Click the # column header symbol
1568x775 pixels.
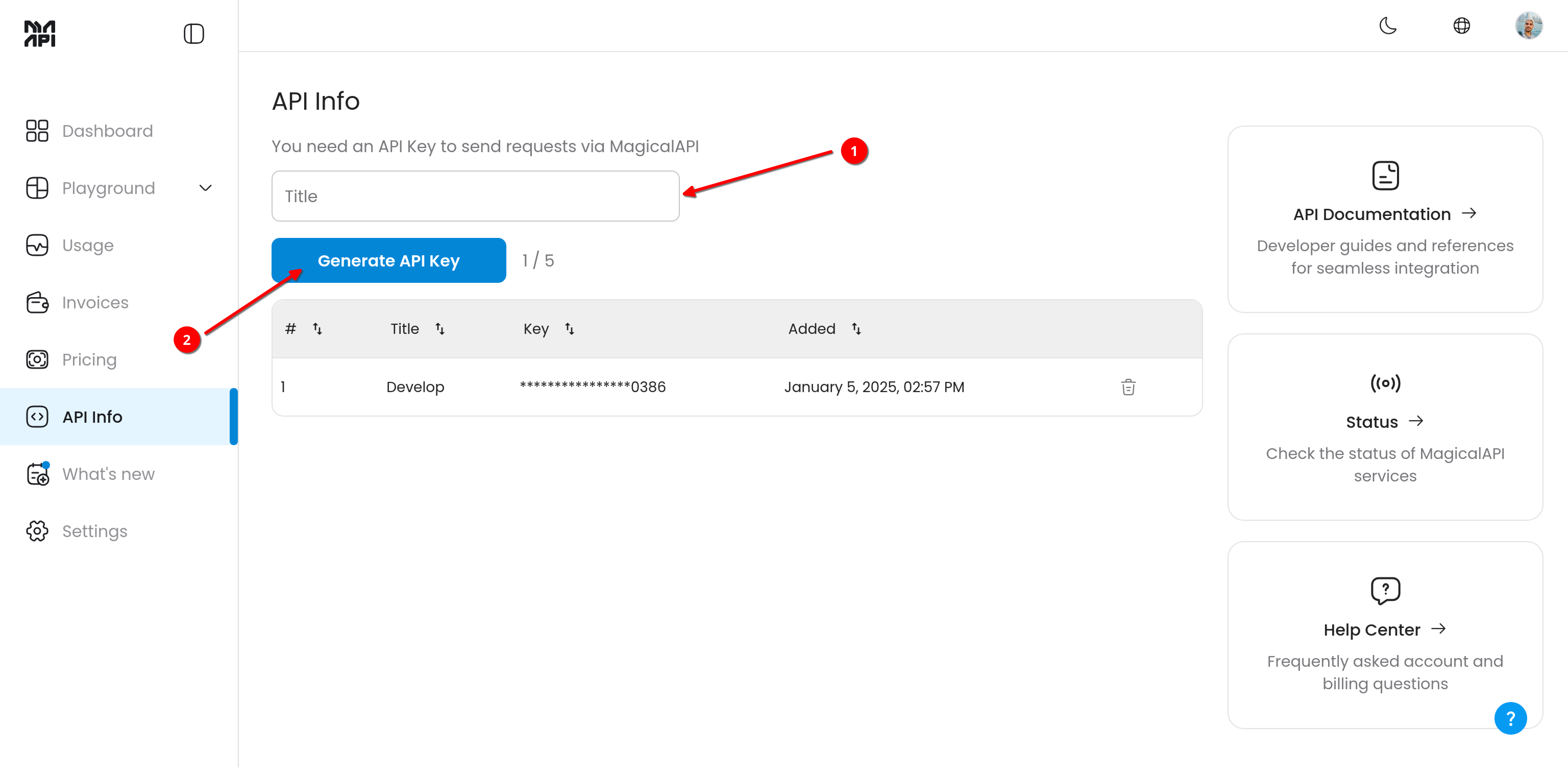coord(290,329)
